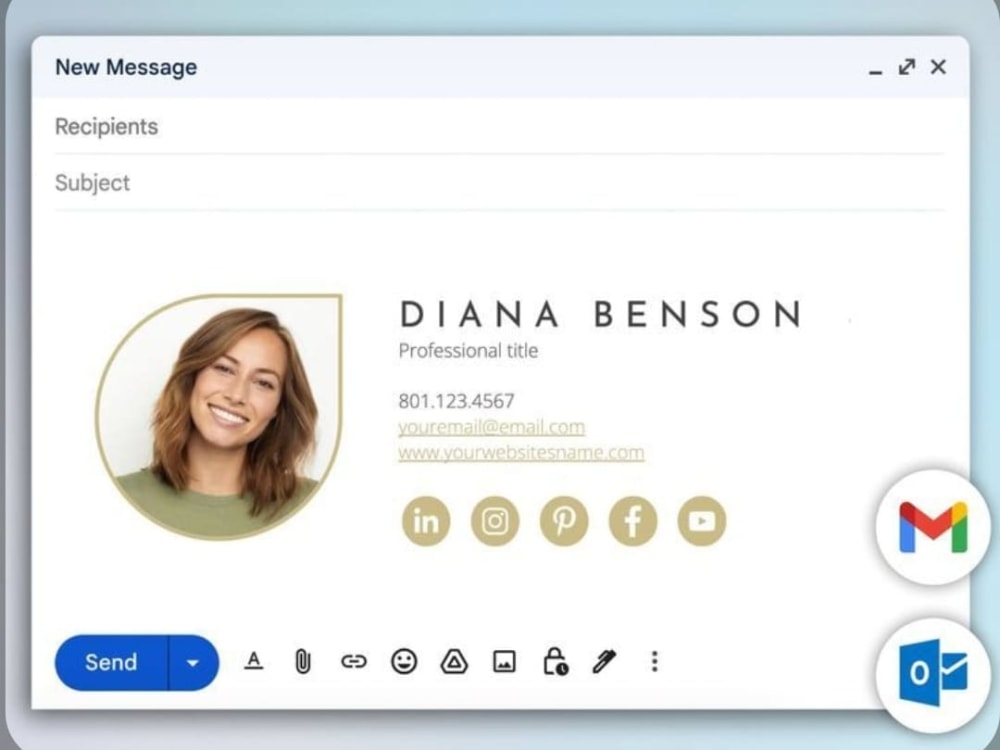Click Diana Benson's profile photo

(219, 416)
